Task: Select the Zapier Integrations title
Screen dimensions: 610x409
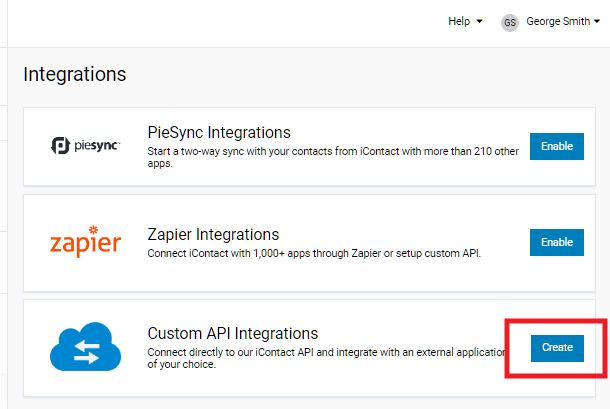Action: [x=213, y=234]
